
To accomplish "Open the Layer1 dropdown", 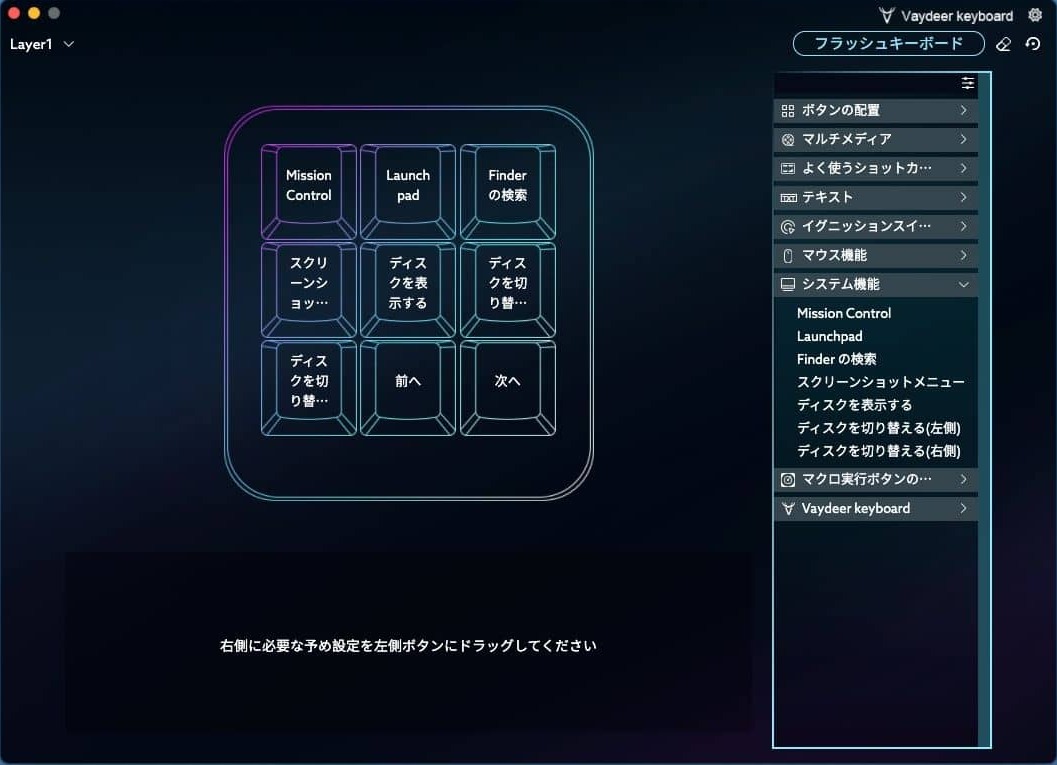I will pyautogui.click(x=42, y=44).
